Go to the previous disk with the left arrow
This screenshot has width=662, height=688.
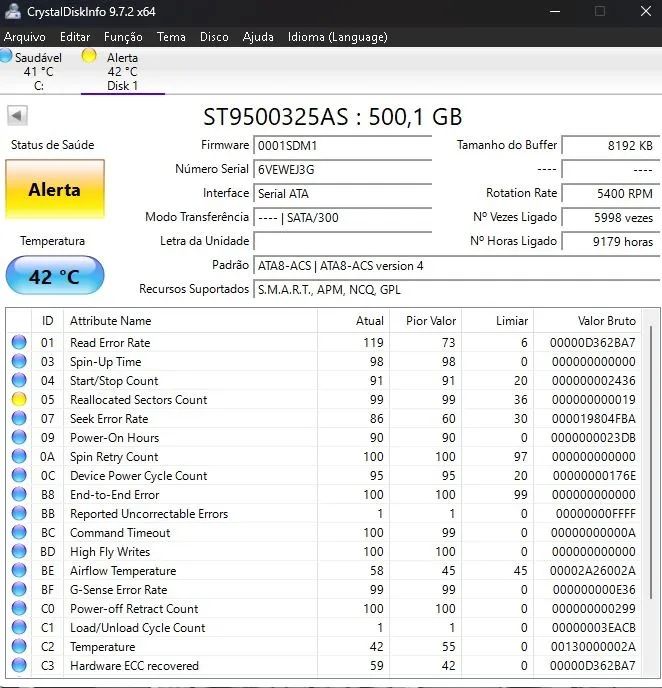point(17,116)
